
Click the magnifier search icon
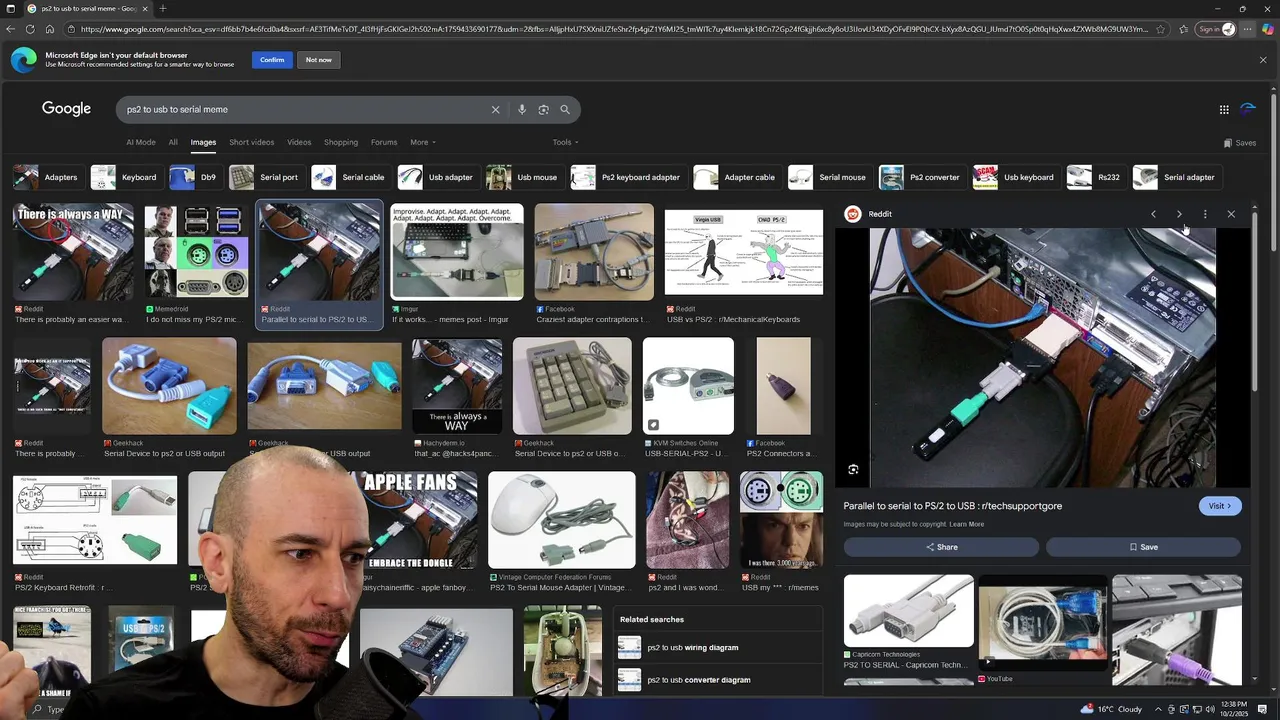[565, 110]
